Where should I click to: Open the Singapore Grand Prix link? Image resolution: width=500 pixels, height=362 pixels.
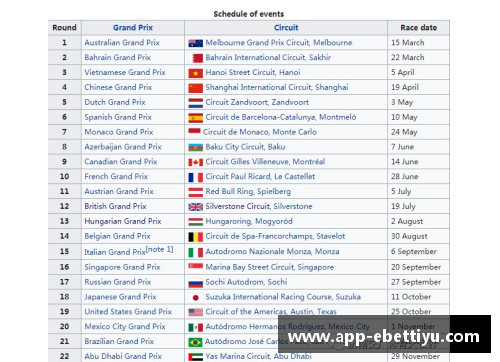[122, 267]
